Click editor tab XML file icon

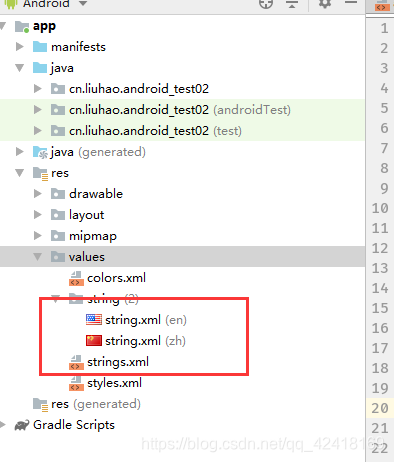pyautogui.click(x=382, y=6)
